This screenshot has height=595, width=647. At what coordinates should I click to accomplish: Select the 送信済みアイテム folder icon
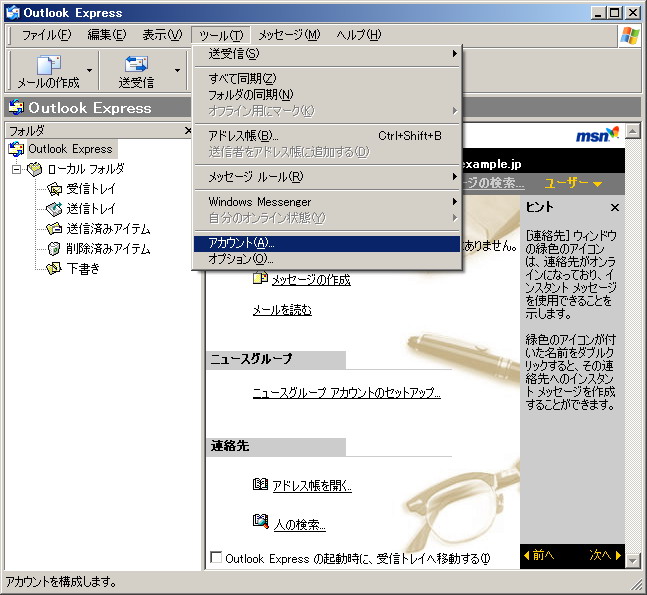(x=54, y=229)
